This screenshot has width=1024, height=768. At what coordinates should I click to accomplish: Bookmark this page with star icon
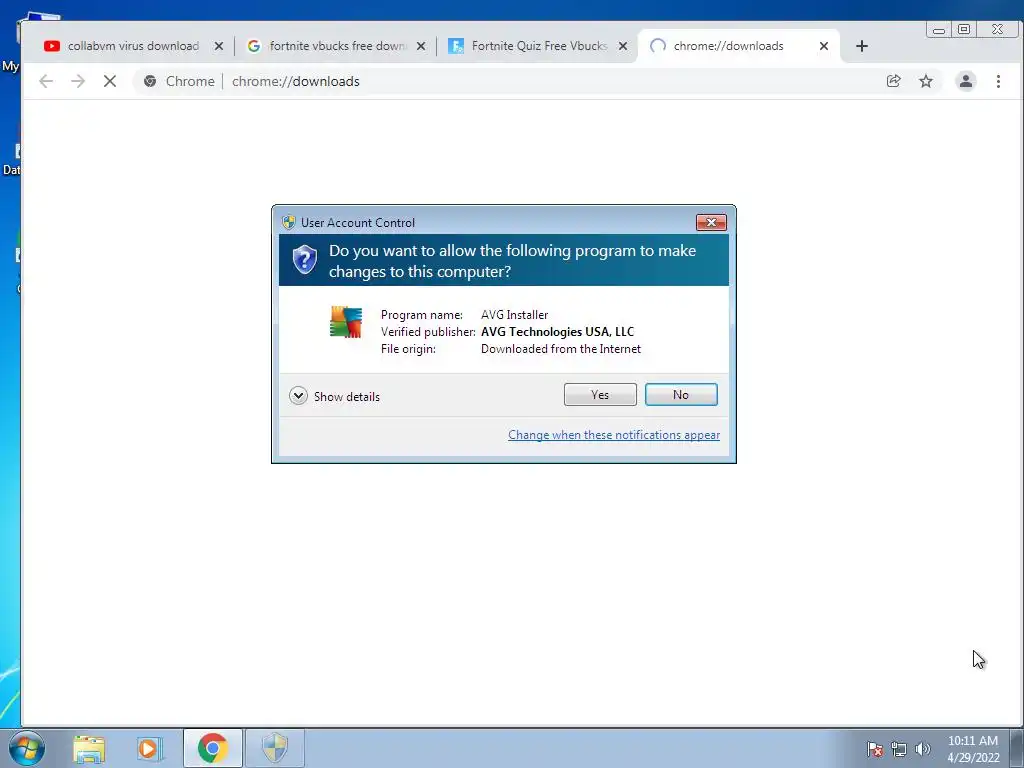point(925,81)
